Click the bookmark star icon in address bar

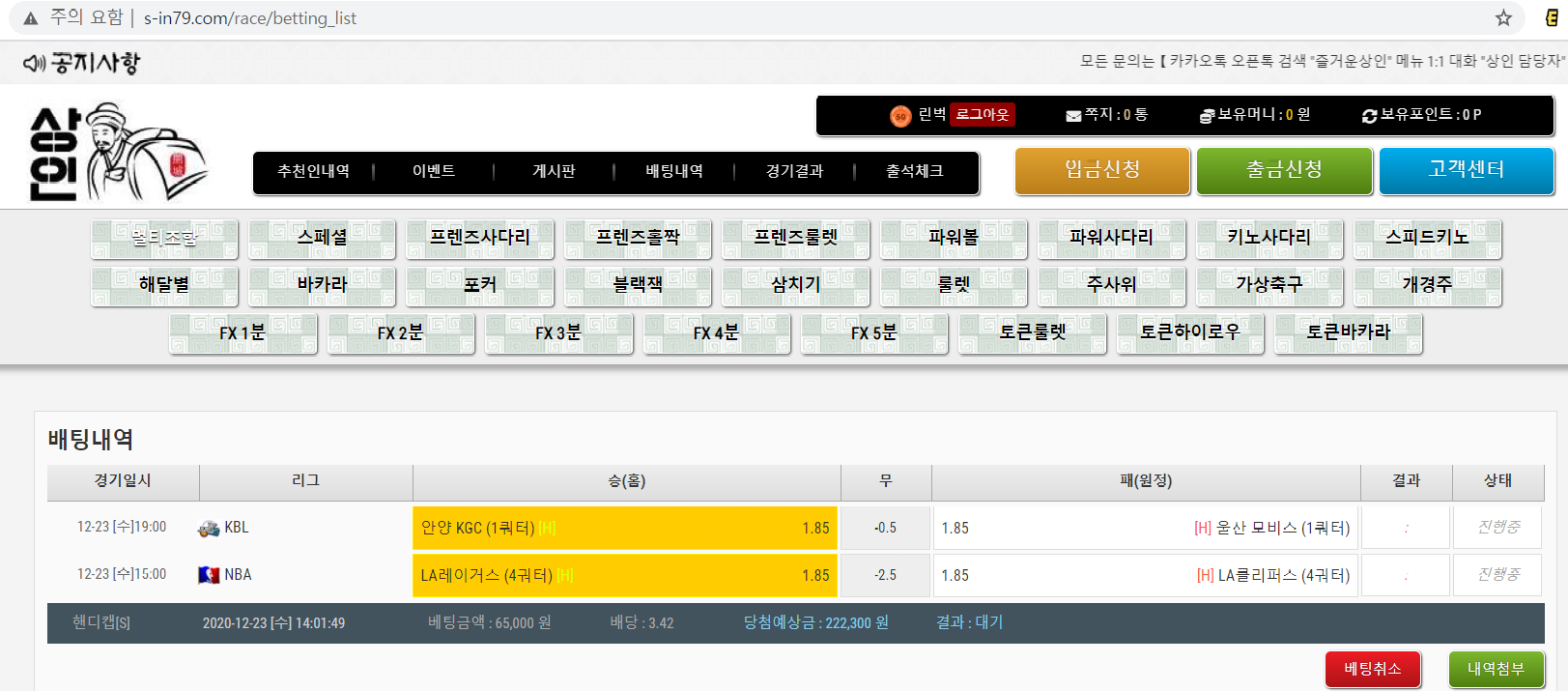click(1503, 18)
